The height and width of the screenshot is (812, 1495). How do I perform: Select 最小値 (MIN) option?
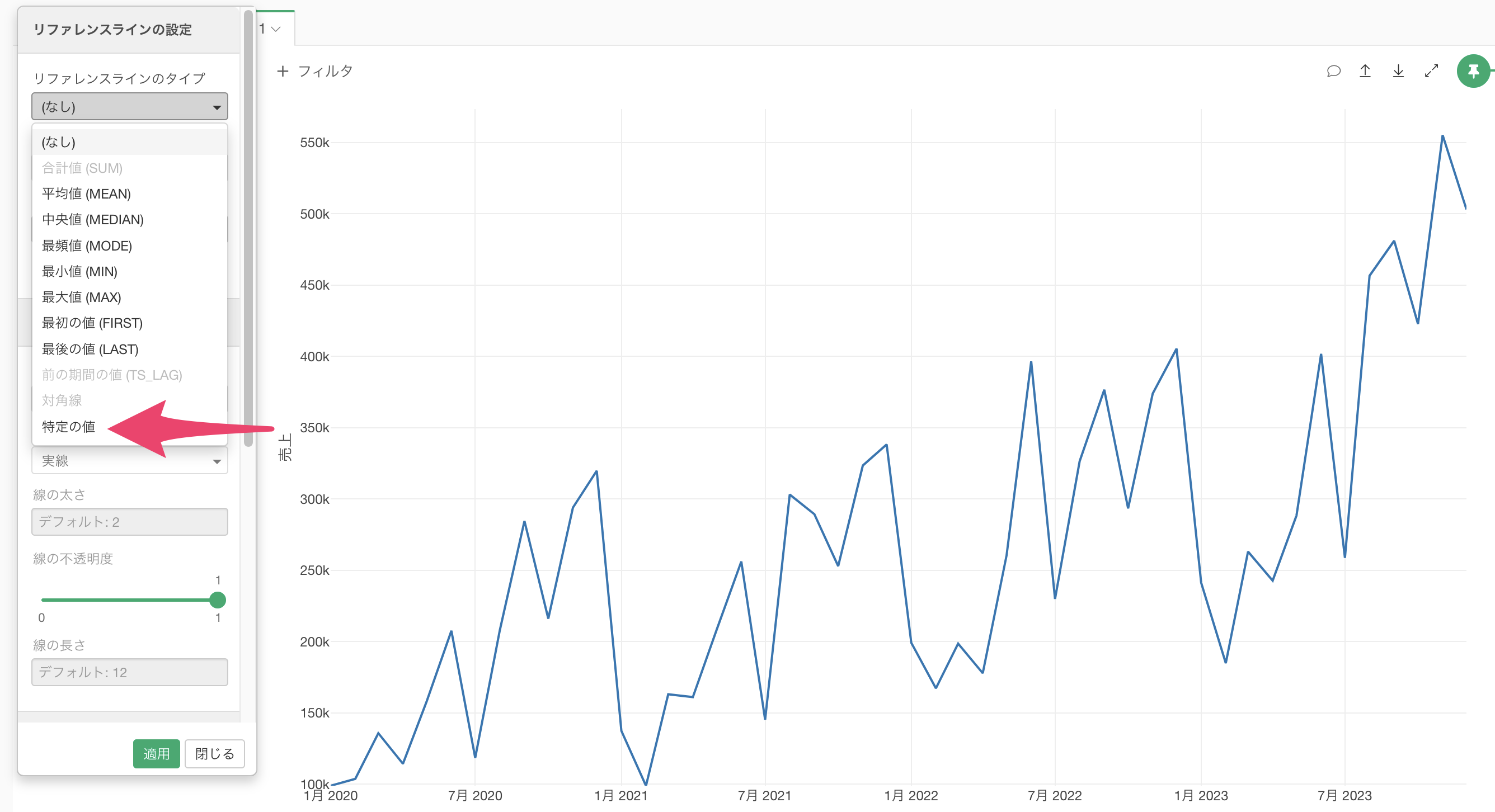pos(129,271)
